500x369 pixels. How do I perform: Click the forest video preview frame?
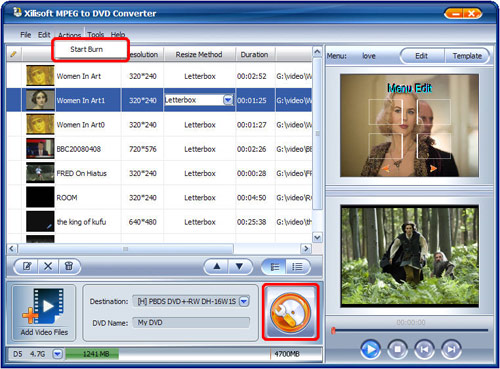[410, 256]
